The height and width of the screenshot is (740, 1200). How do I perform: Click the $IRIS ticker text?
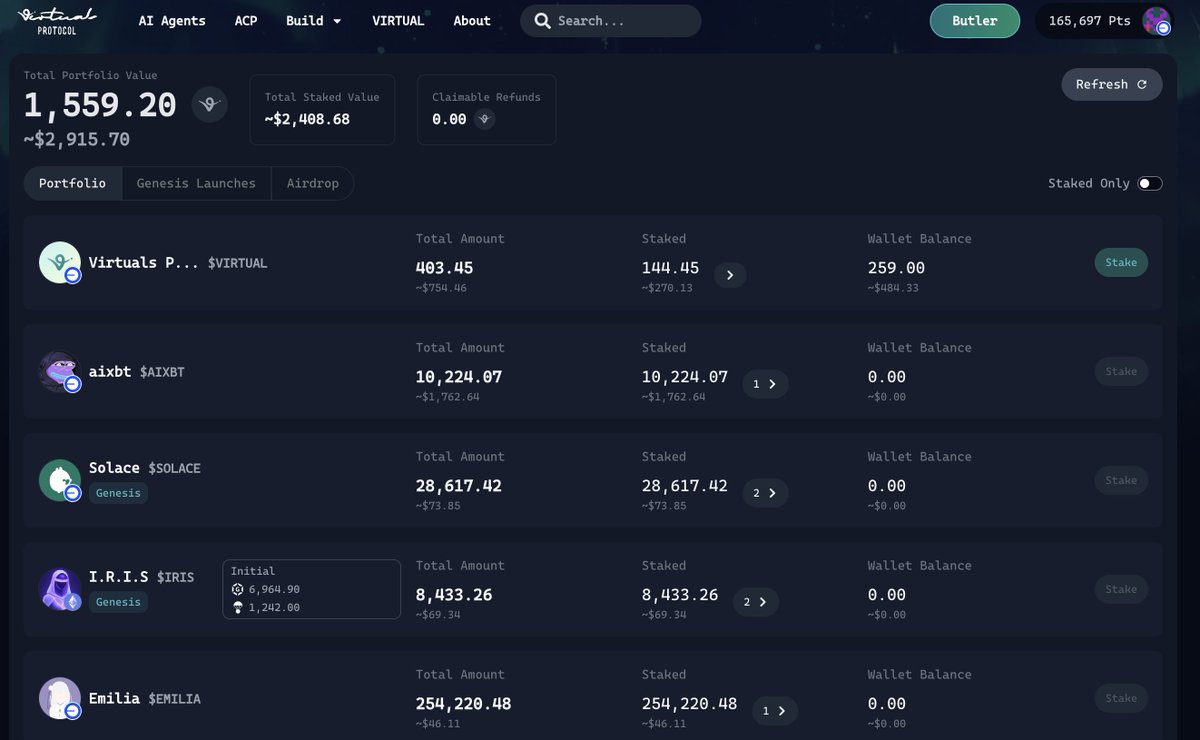pyautogui.click(x=175, y=577)
